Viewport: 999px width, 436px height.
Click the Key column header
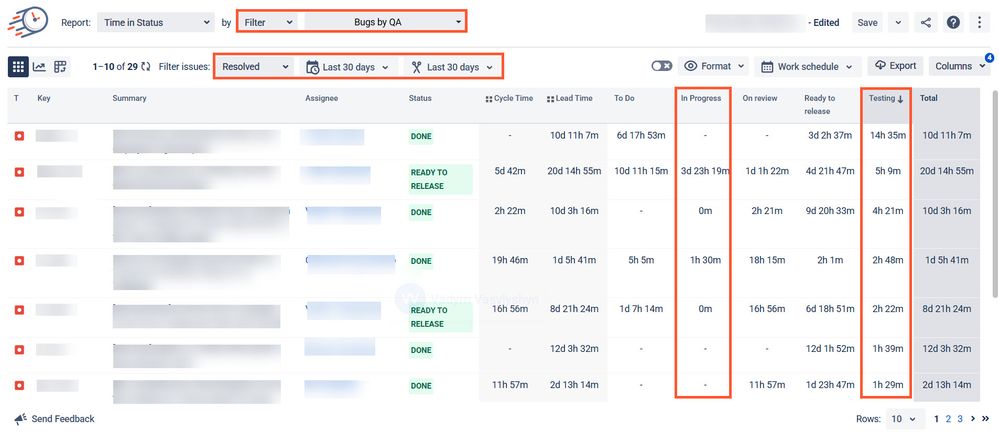pyautogui.click(x=43, y=98)
